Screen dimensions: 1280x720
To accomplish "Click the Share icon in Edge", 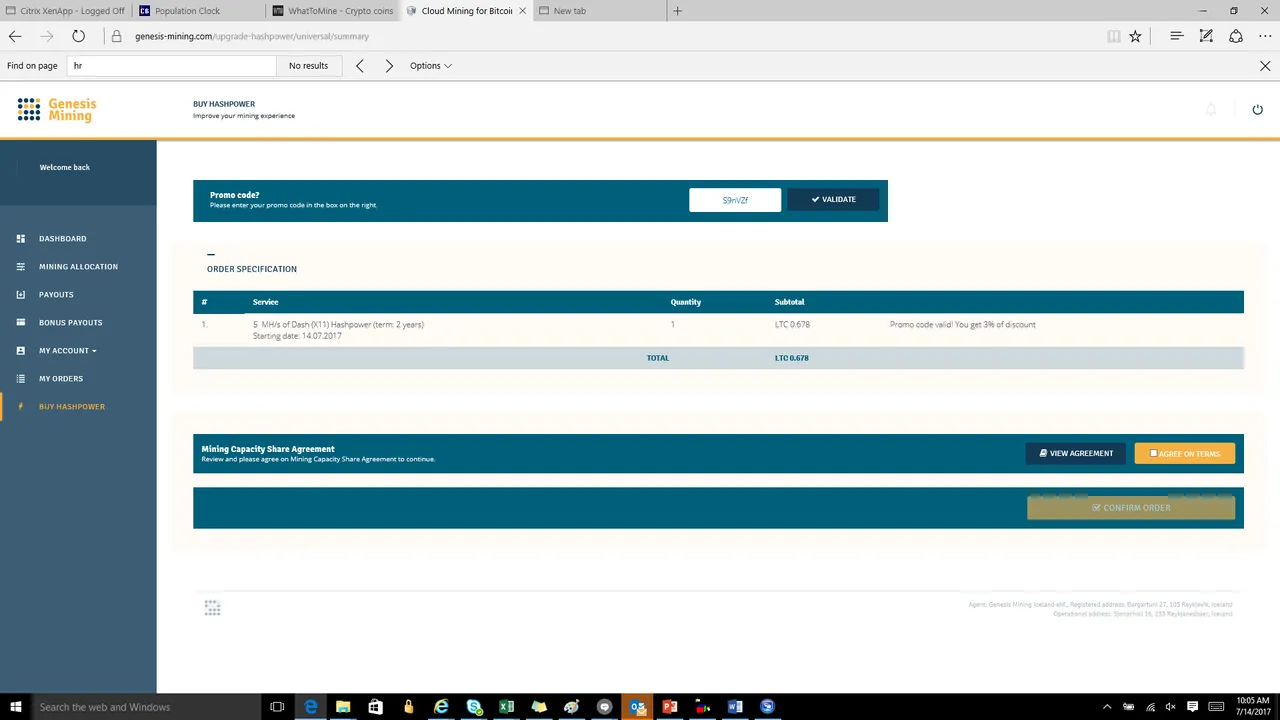I will coord(1236,36).
